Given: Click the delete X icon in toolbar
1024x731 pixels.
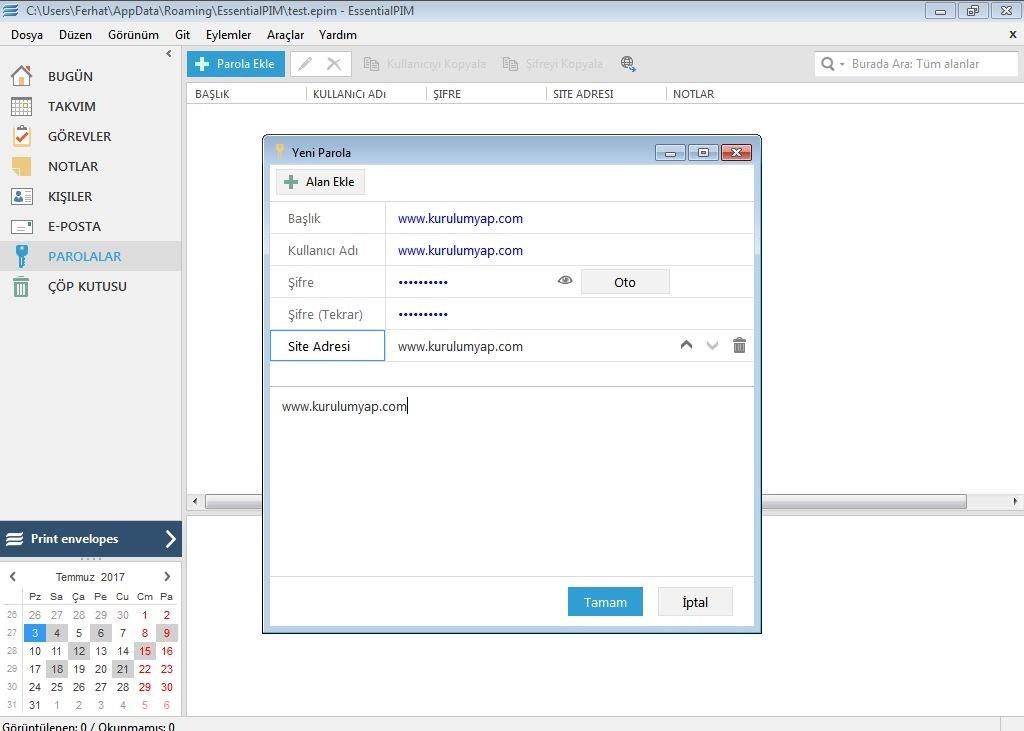Looking at the screenshot, I should [x=334, y=63].
